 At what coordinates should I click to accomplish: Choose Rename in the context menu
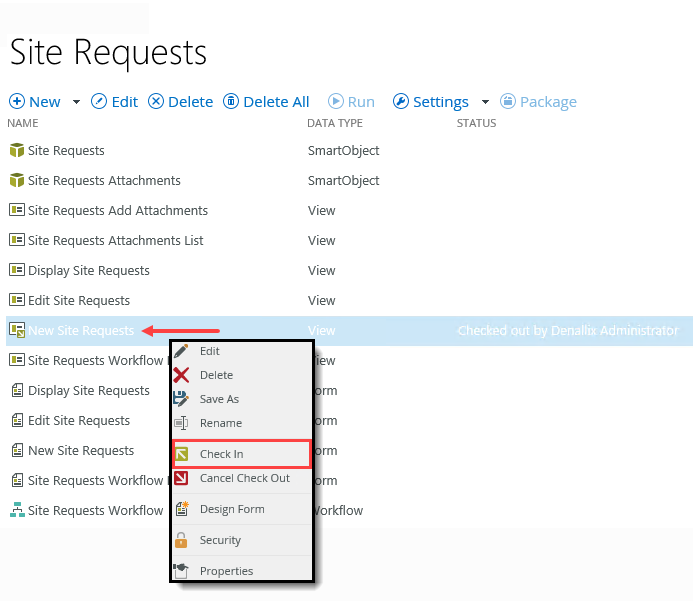pyautogui.click(x=220, y=423)
